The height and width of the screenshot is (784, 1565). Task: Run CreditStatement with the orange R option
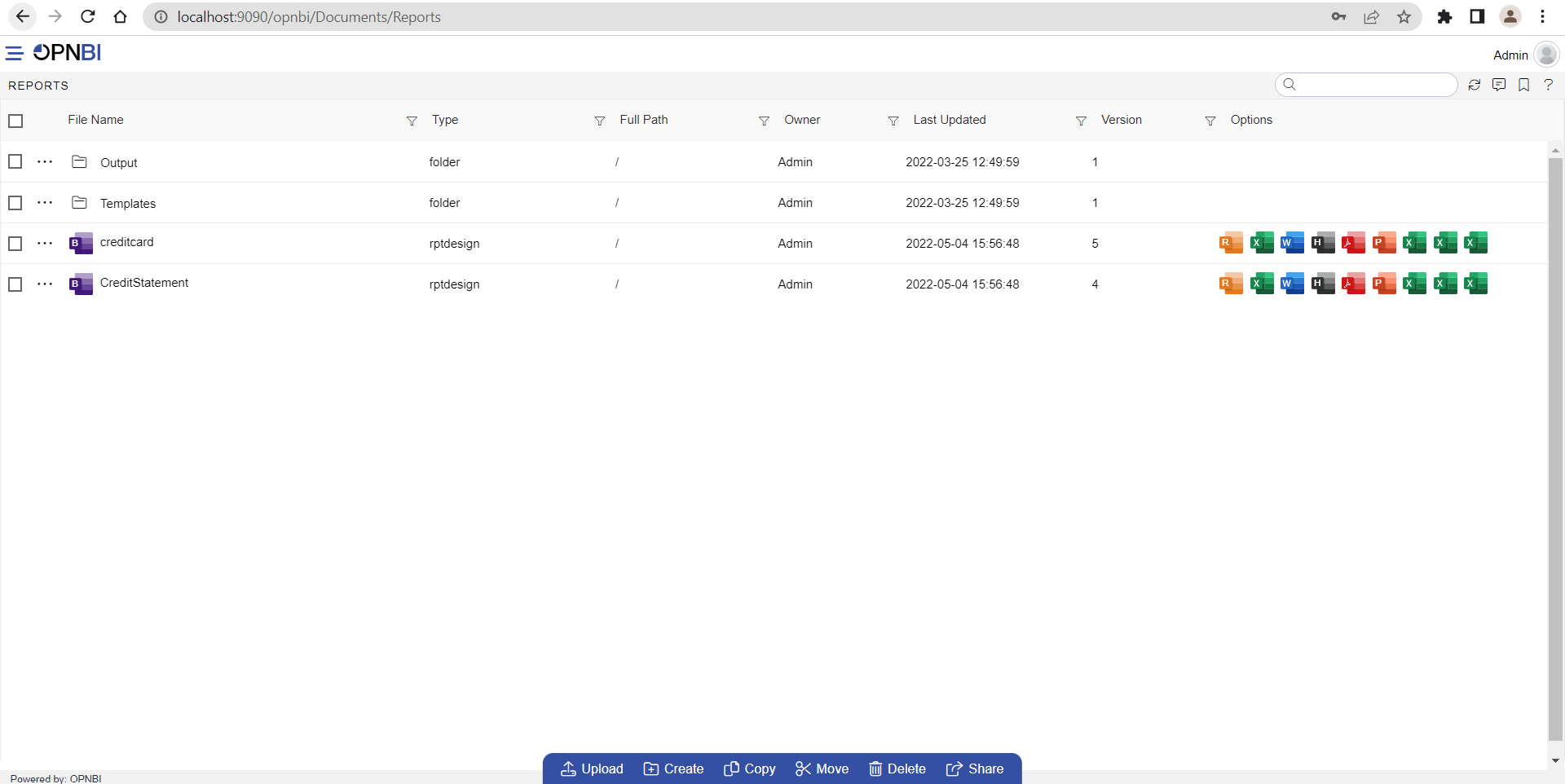tap(1231, 284)
